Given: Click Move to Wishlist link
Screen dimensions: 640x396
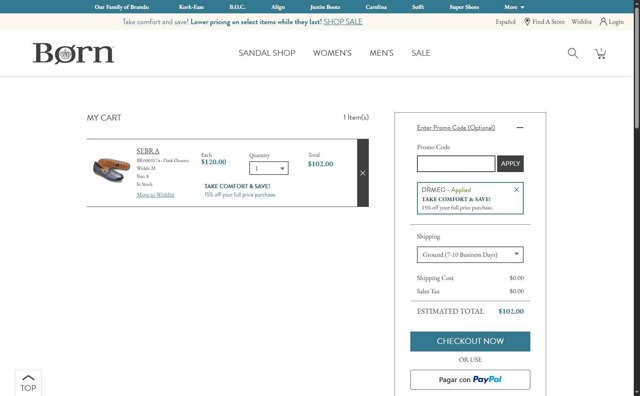Looking at the screenshot, I should tap(156, 195).
